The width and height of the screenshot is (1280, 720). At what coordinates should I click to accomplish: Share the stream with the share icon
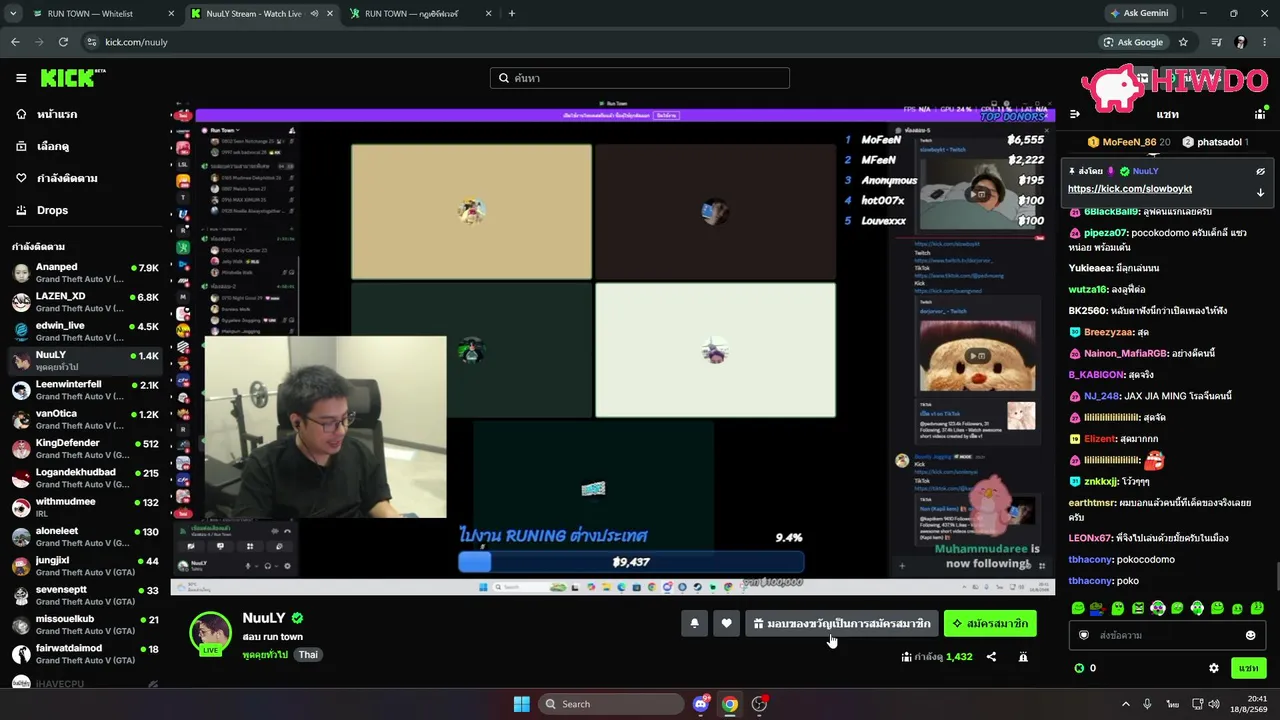(x=991, y=657)
